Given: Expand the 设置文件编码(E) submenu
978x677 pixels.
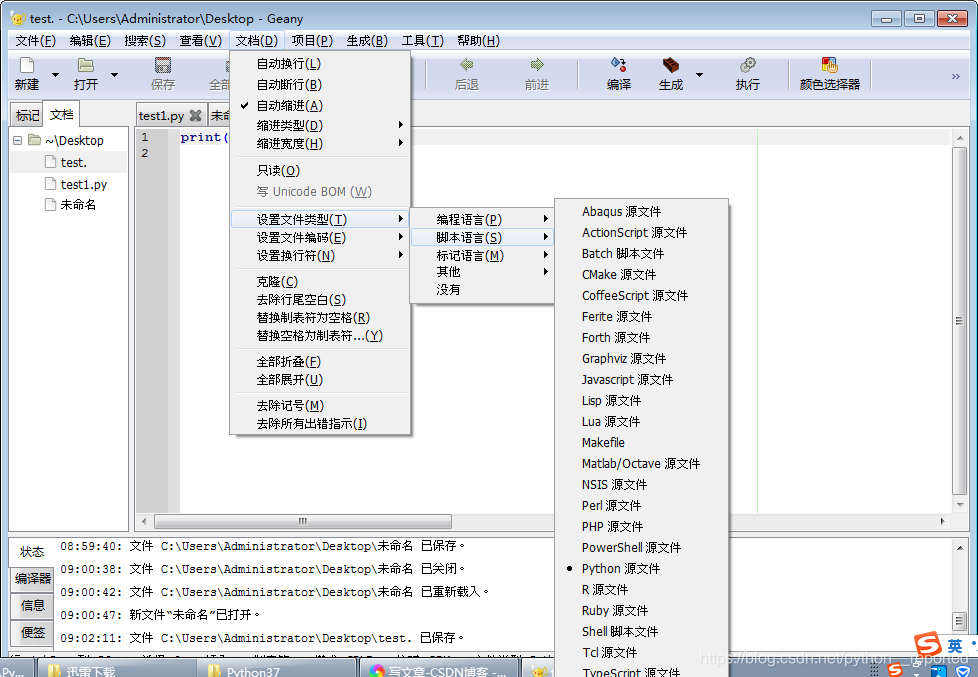Looking at the screenshot, I should 321,238.
